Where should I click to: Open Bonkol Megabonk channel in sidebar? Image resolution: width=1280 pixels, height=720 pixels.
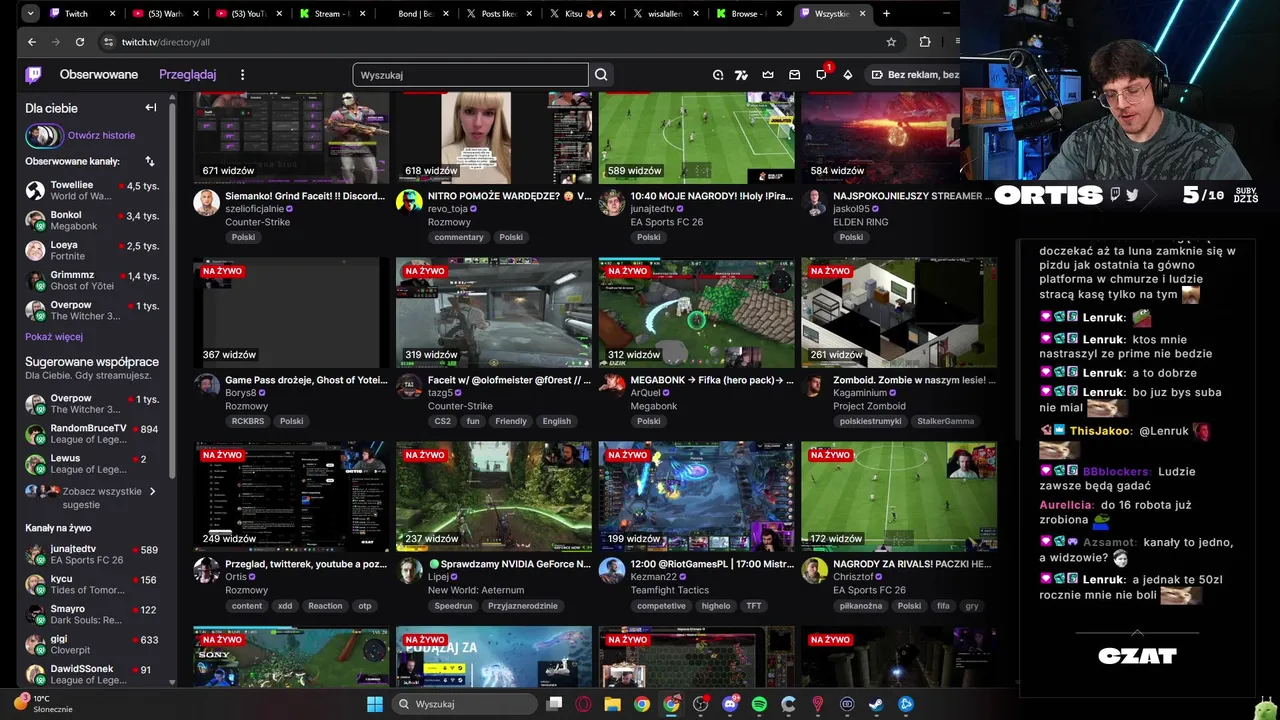[x=92, y=220]
